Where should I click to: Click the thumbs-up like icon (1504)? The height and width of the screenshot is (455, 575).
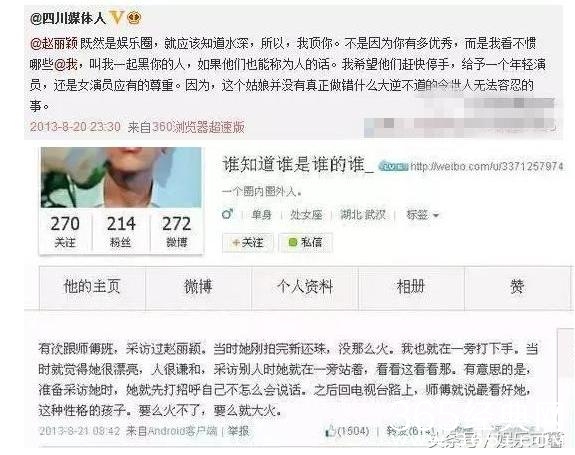(330, 431)
